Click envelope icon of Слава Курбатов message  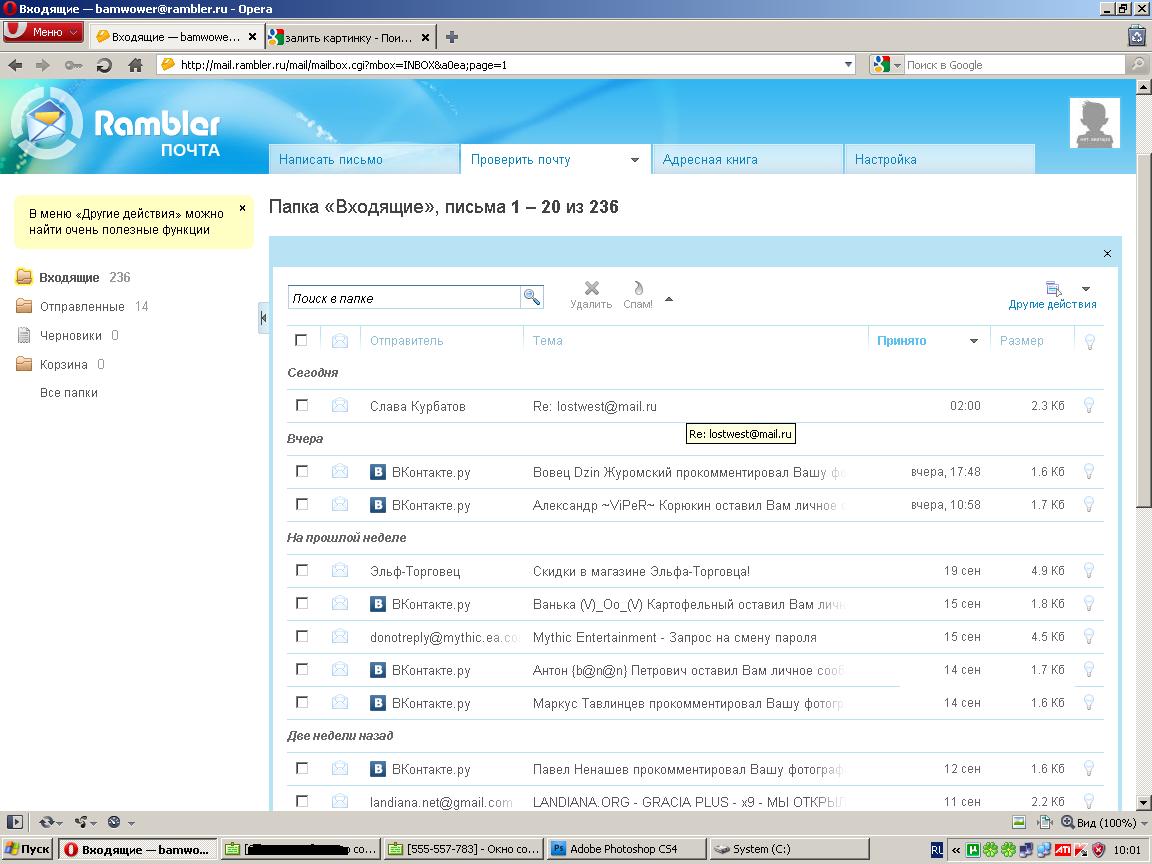point(339,405)
